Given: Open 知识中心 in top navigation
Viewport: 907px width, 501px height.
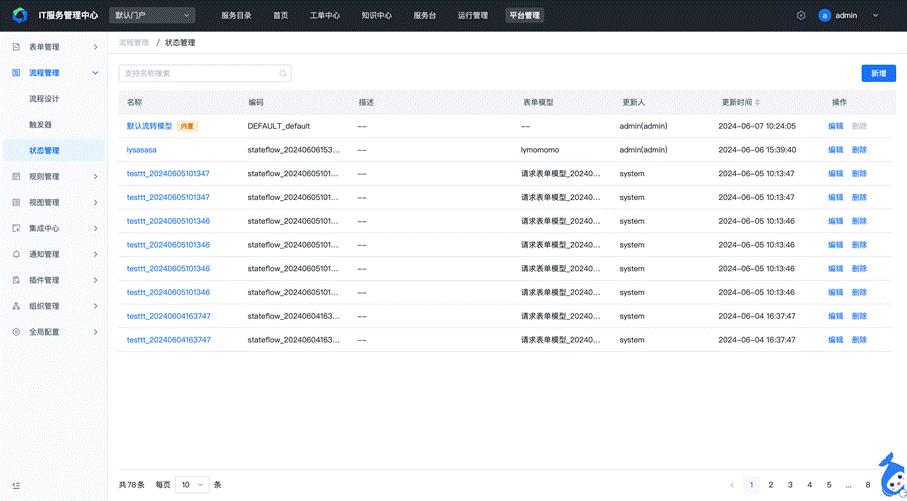Looking at the screenshot, I should click(377, 16).
